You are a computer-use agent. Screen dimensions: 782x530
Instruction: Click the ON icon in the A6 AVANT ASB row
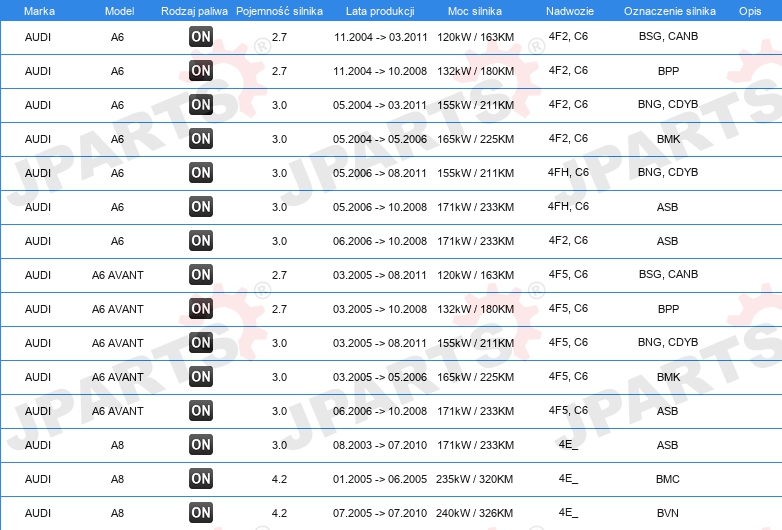(x=201, y=410)
